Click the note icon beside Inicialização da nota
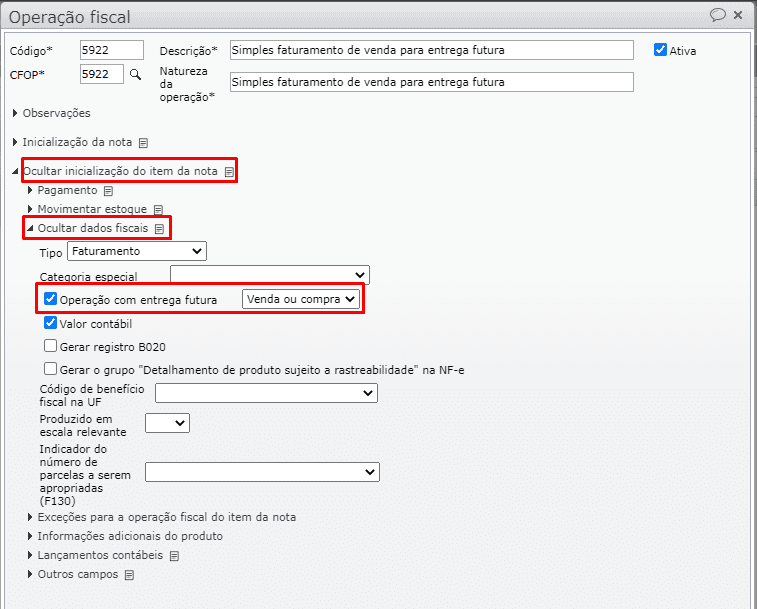 [x=143, y=143]
